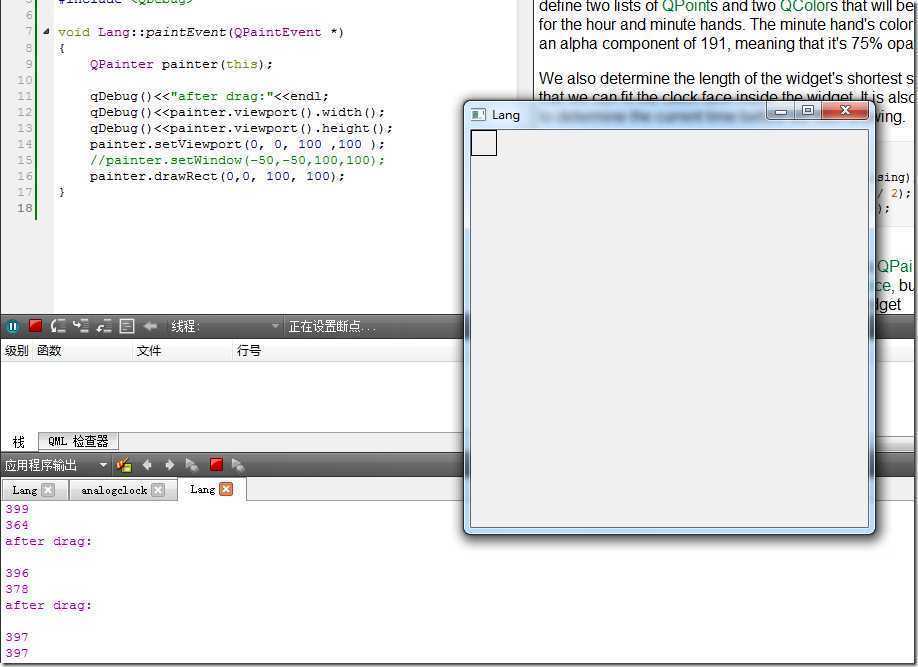Click the first QPoints link in documentation pane
Screen dimensions: 918x667
(x=690, y=7)
